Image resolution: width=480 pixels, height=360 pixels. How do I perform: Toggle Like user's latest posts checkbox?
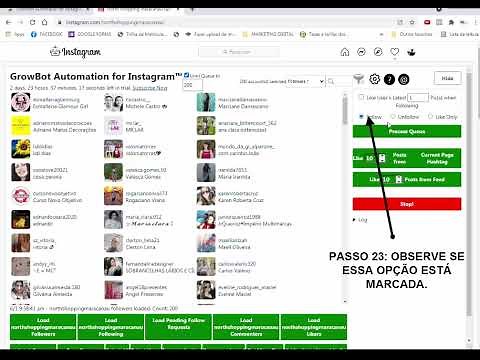(361, 97)
